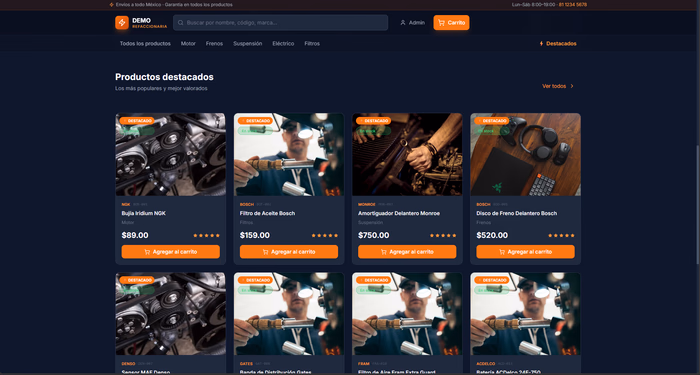The width and height of the screenshot is (700, 375).
Task: Click the $159.00 price
Action: coord(254,235)
